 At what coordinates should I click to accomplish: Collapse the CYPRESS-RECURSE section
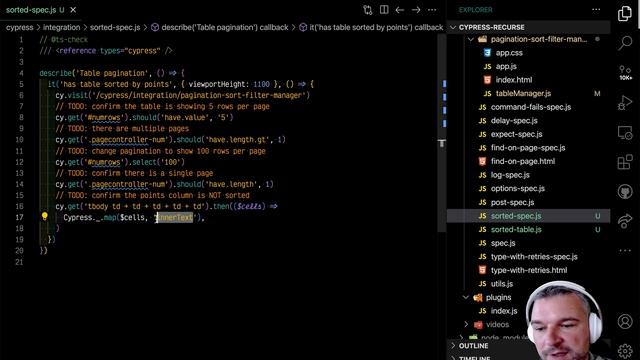(x=529, y=27)
